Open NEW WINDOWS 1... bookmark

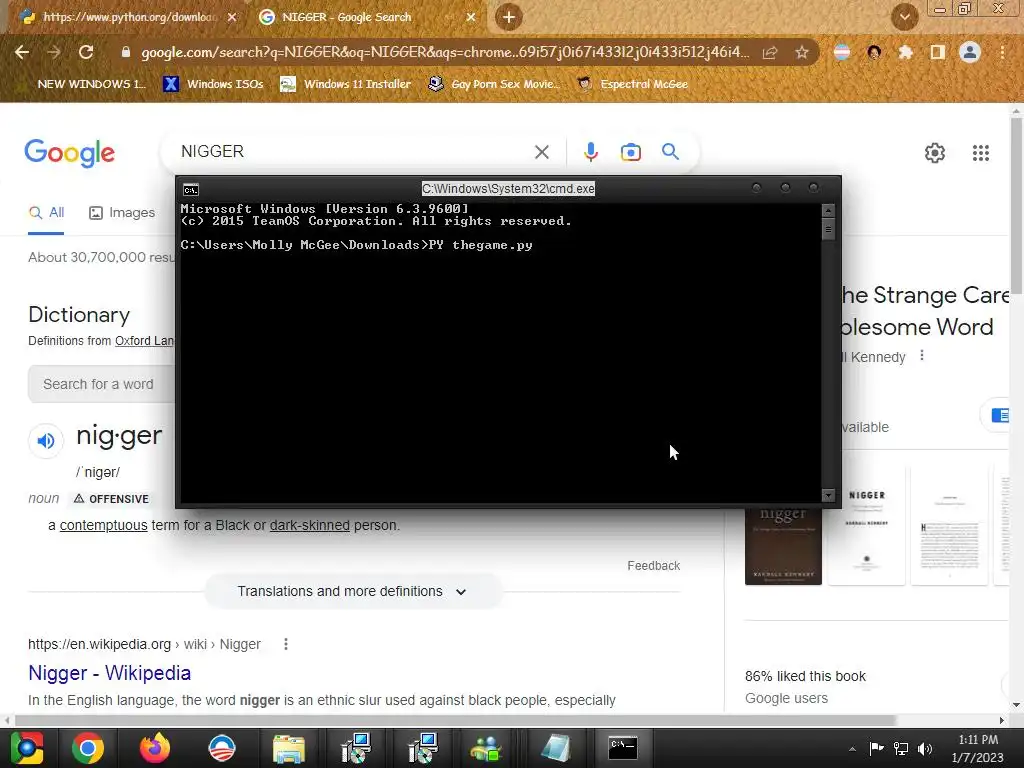(x=82, y=84)
